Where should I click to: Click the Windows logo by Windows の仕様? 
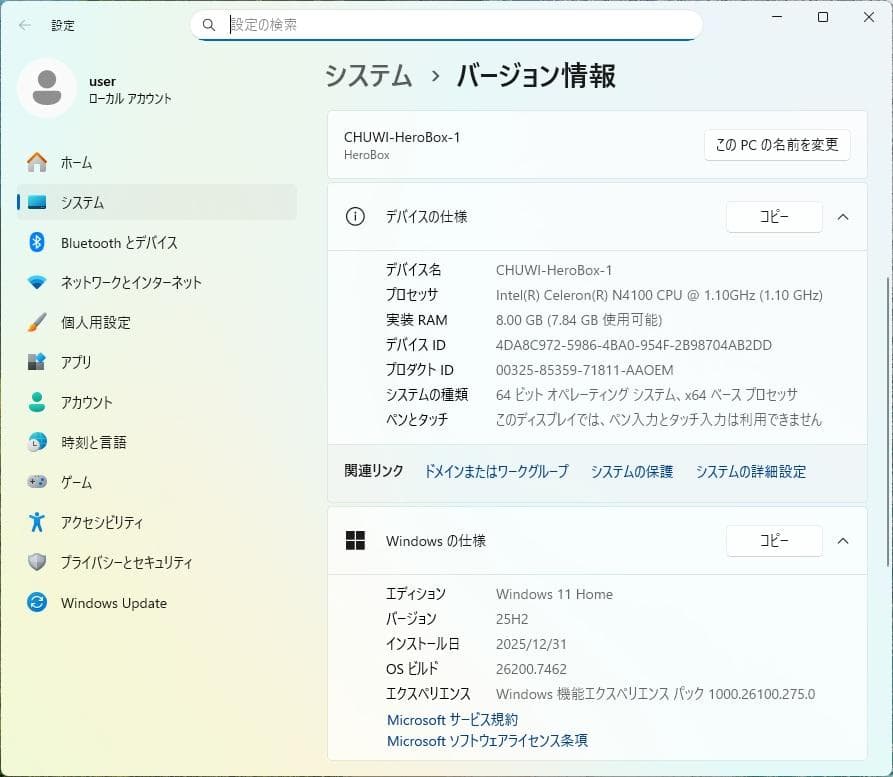(x=355, y=541)
